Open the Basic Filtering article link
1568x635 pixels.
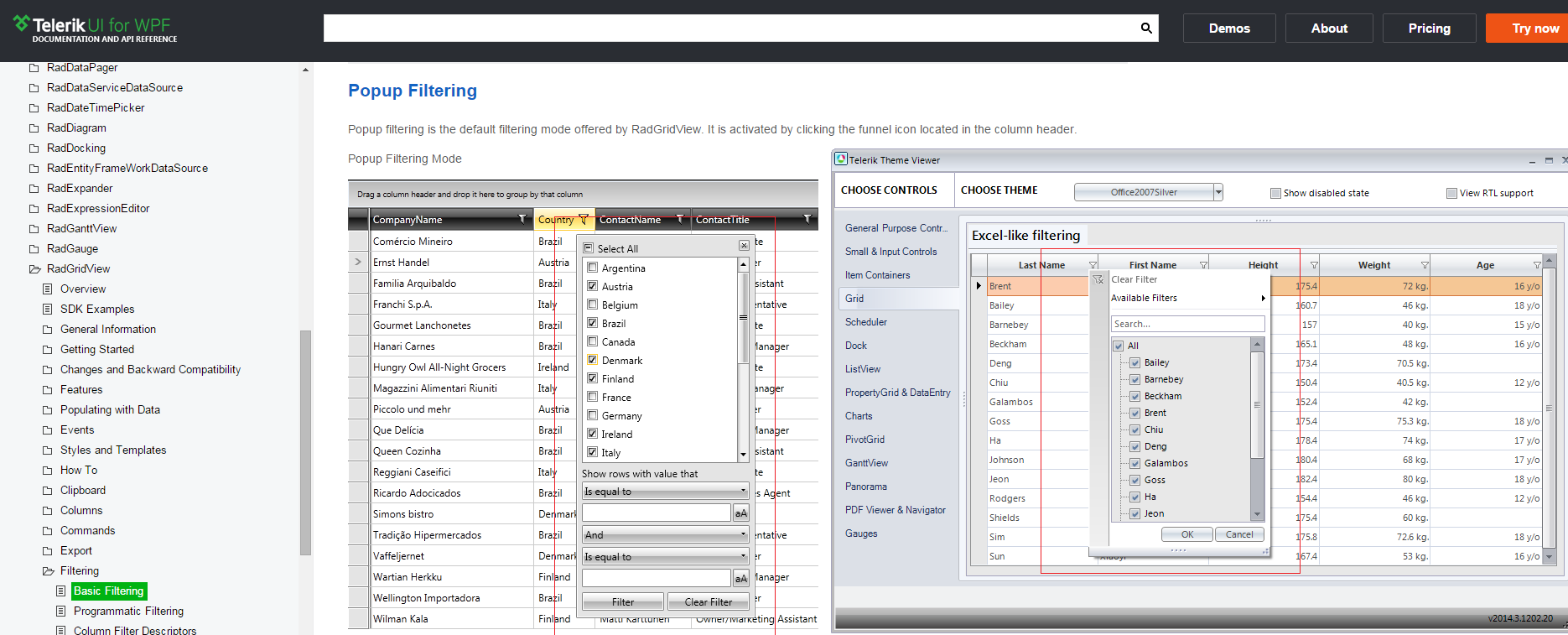coord(109,591)
